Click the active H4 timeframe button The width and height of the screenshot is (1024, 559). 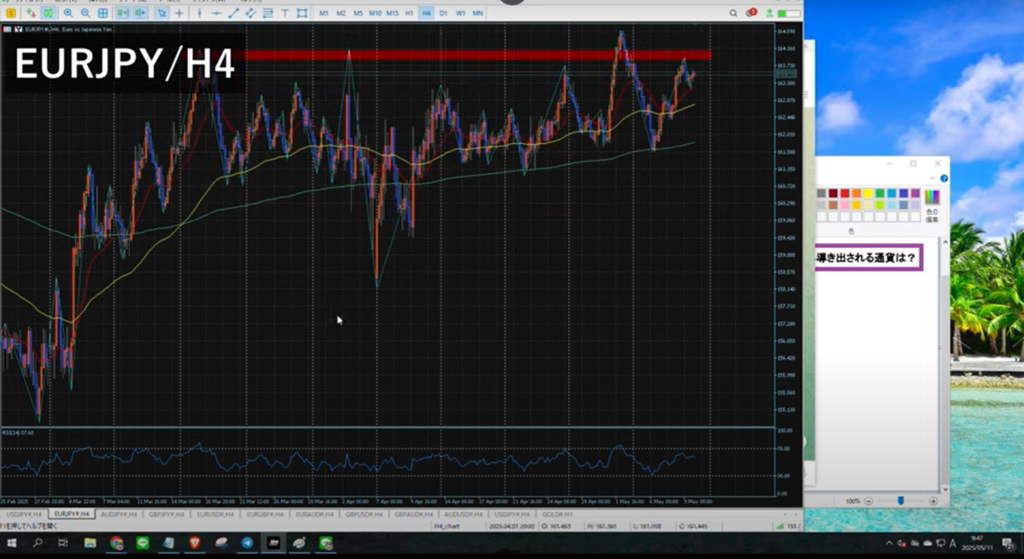click(426, 13)
